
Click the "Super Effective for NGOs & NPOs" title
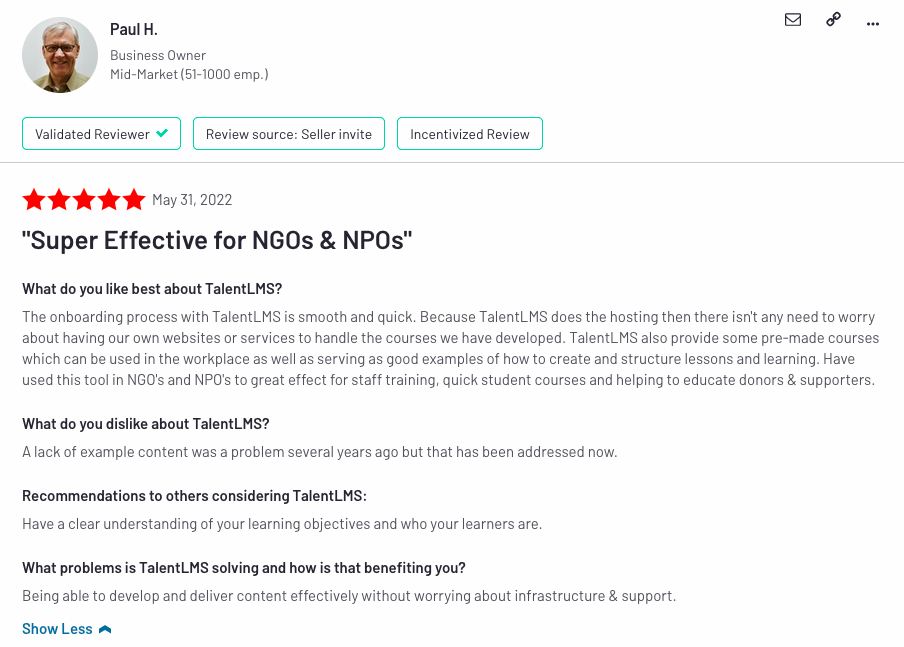click(217, 240)
